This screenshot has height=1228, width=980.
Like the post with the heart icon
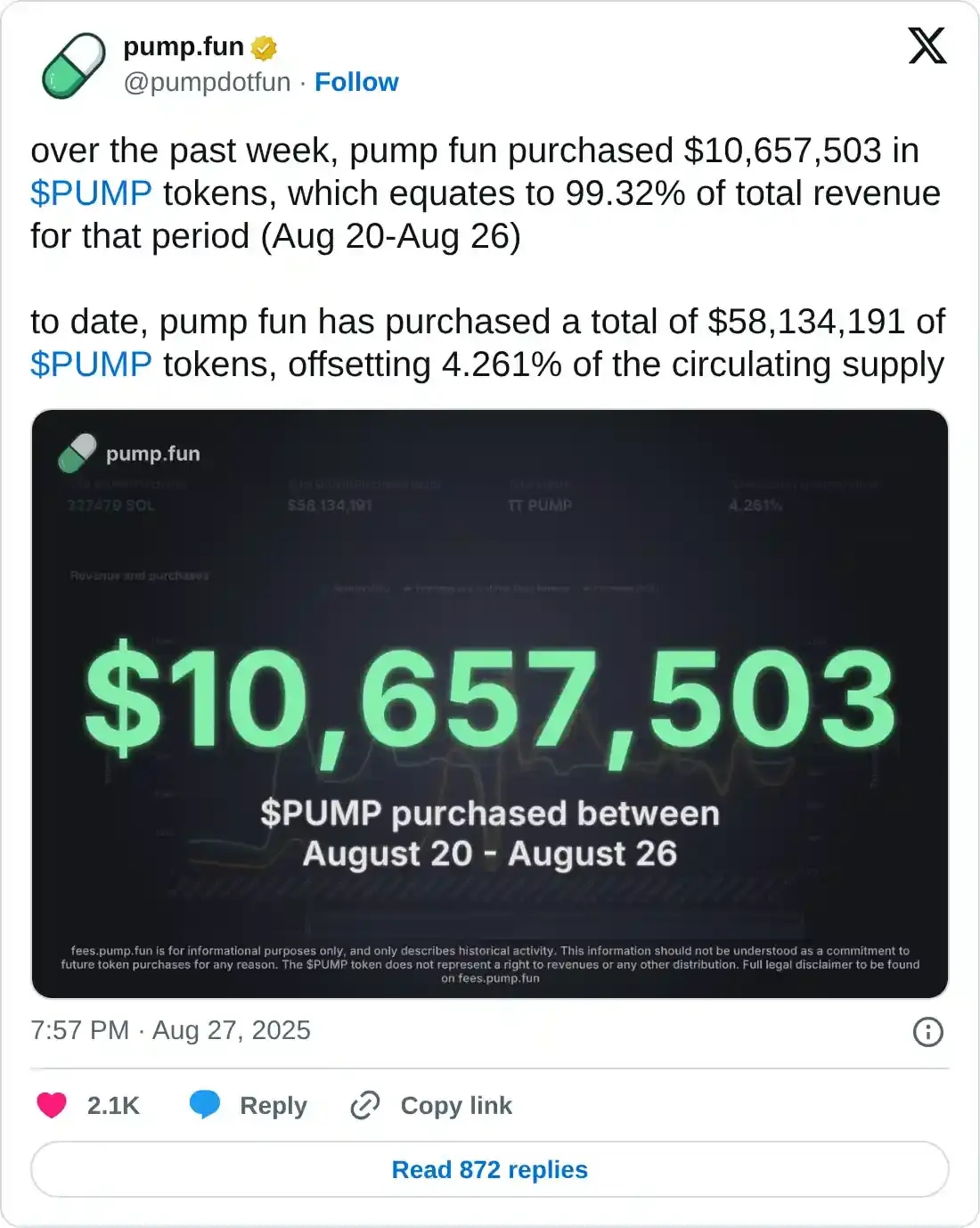[x=52, y=1105]
